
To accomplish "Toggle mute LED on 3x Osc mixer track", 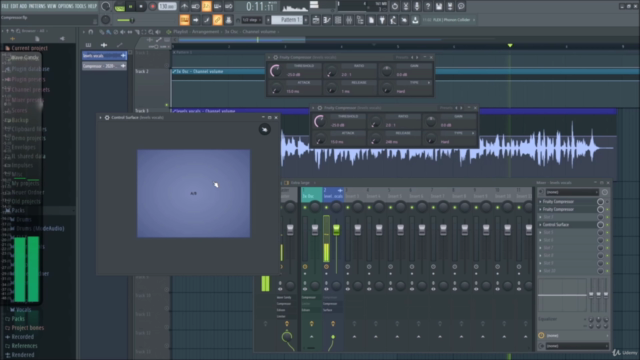I will [x=304, y=207].
